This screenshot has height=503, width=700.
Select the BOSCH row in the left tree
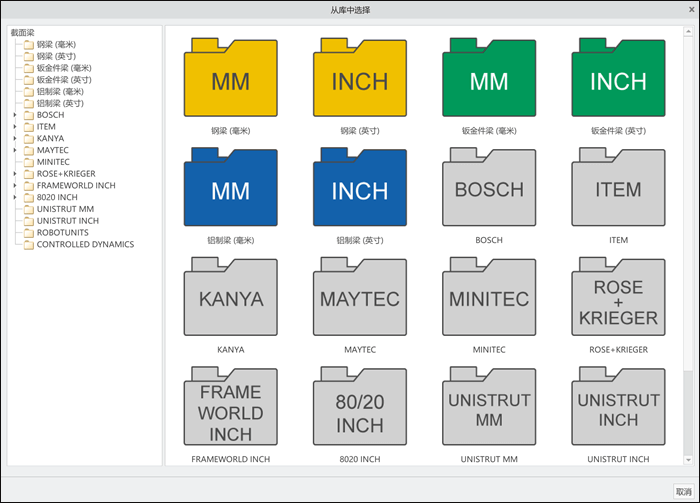44,115
